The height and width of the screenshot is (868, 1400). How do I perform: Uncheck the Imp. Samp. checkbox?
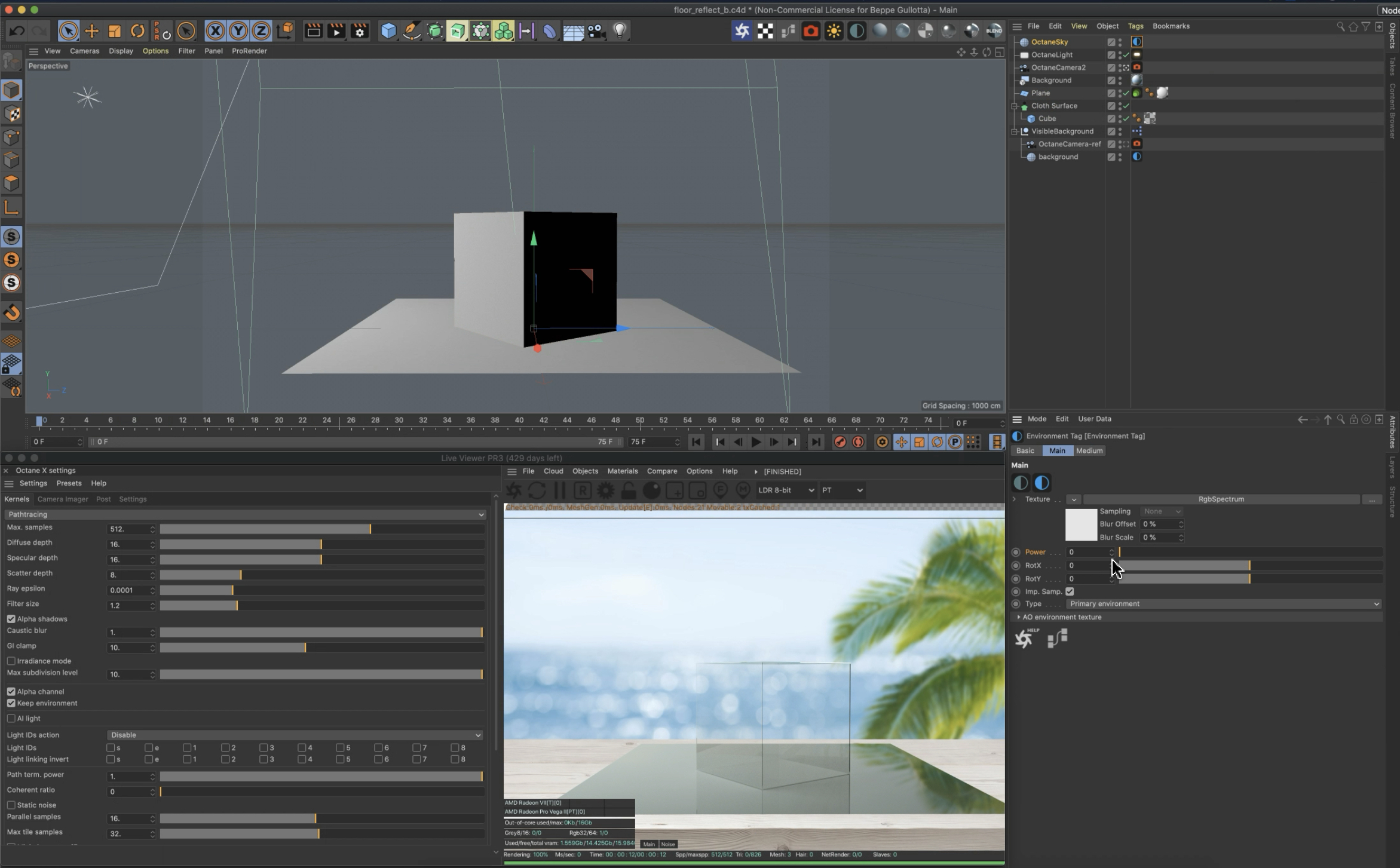click(1070, 591)
